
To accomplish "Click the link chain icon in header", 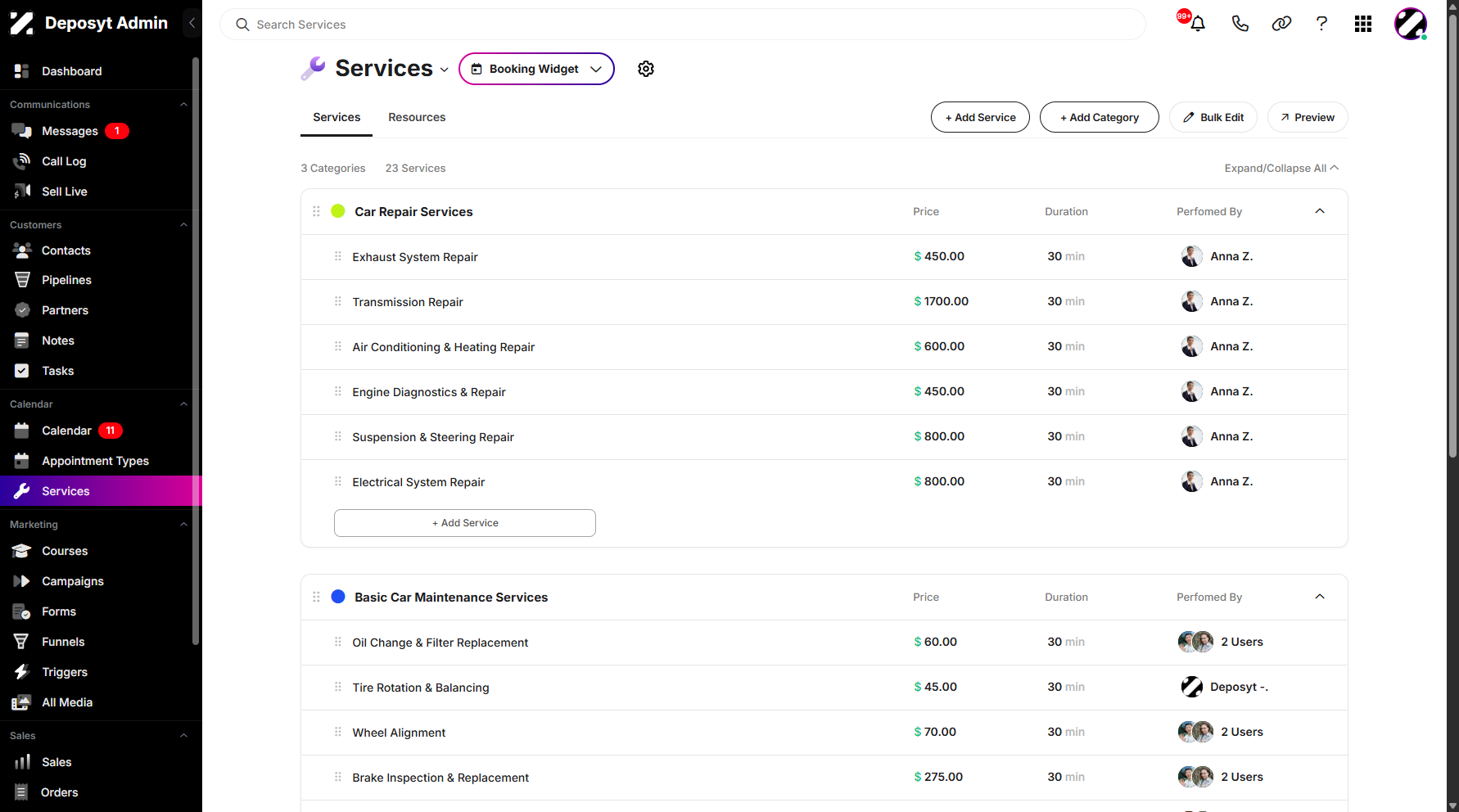I will [x=1281, y=24].
